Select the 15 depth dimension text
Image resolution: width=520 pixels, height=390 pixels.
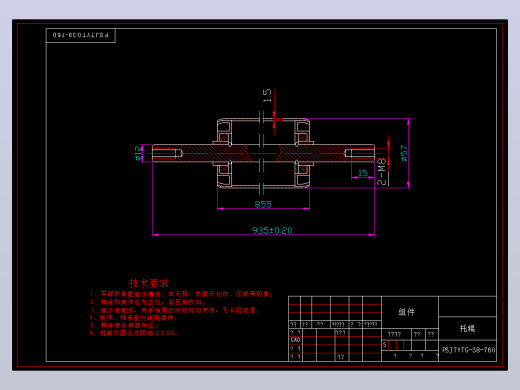pos(363,173)
